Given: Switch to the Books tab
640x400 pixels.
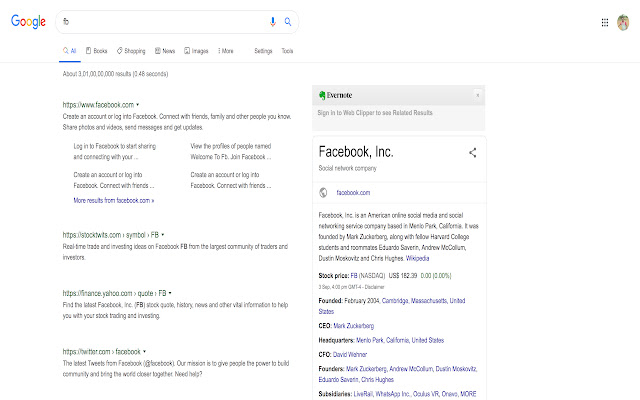Looking at the screenshot, I should [x=96, y=51].
